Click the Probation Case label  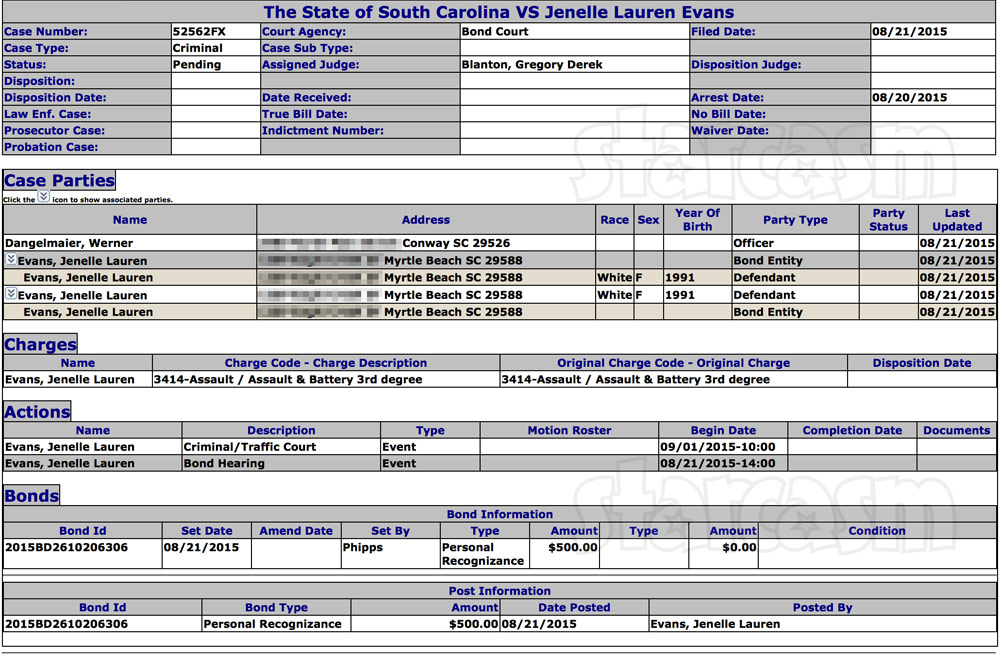point(51,147)
